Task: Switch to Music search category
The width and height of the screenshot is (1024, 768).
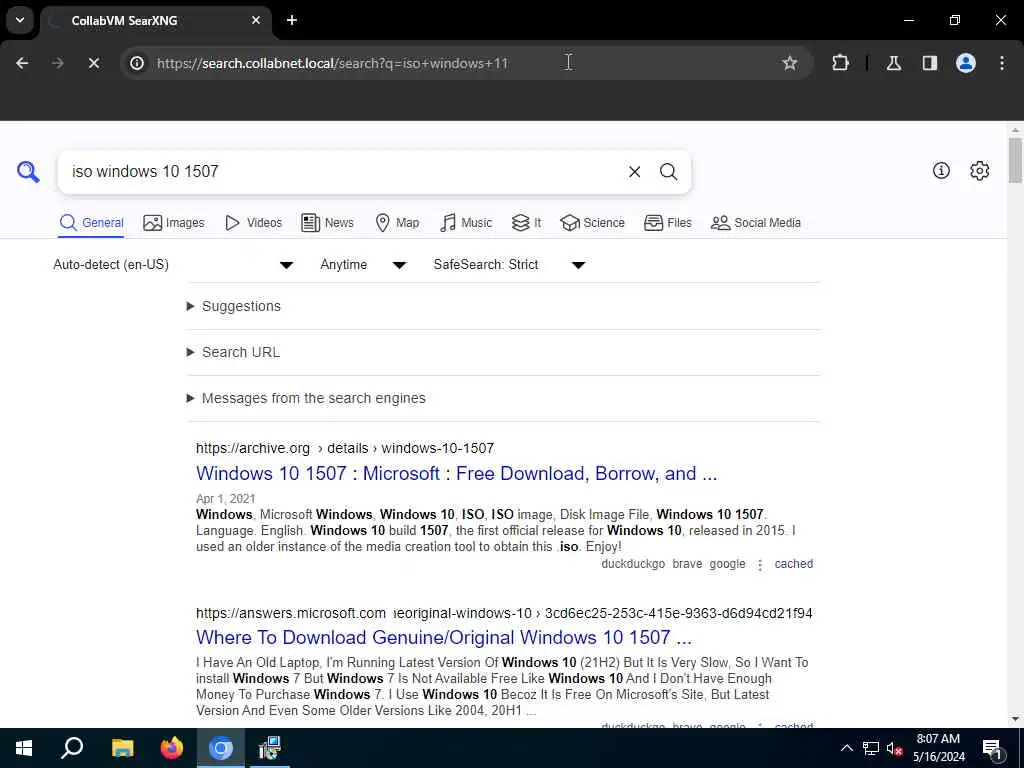Action: coord(466,223)
